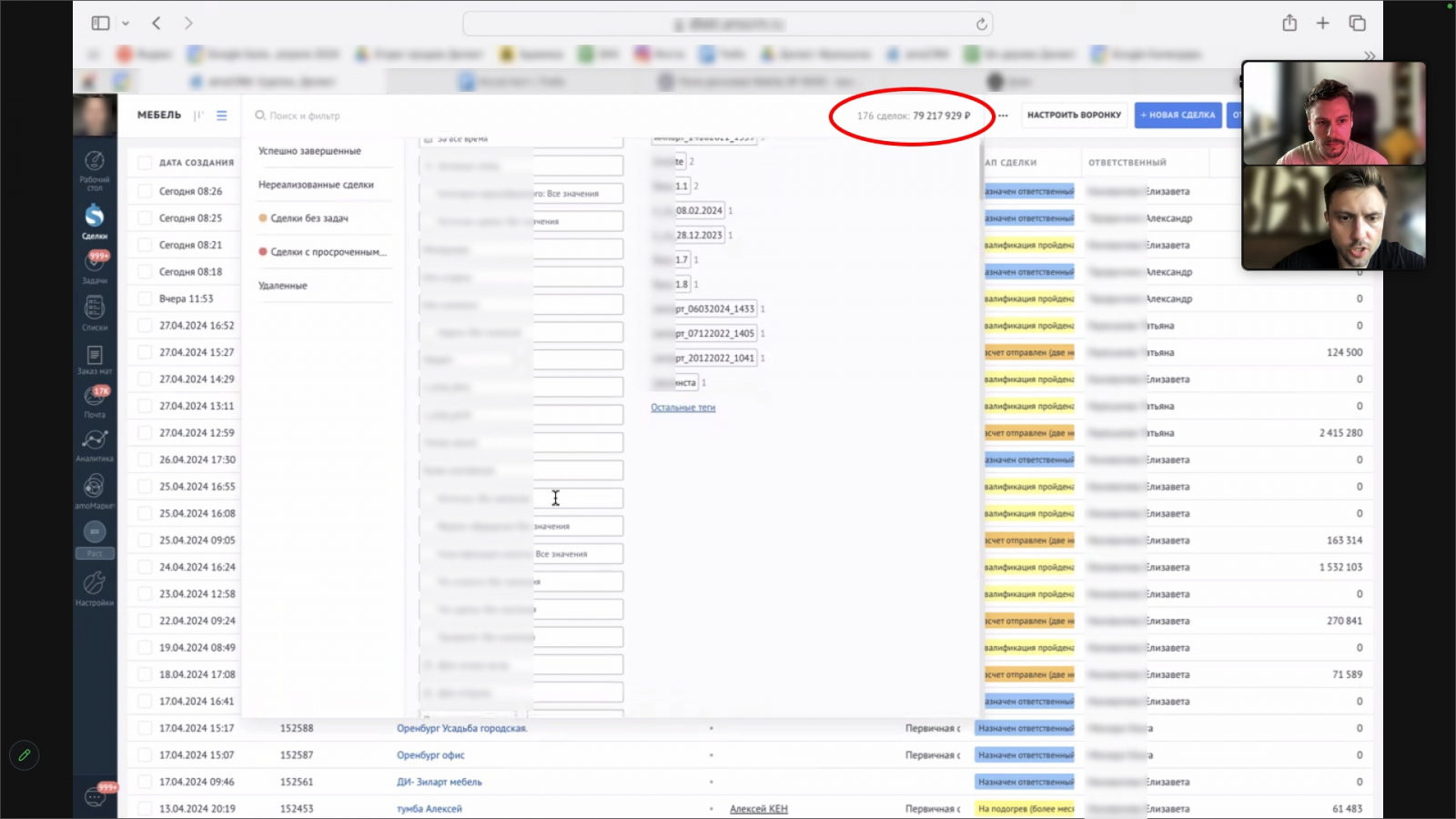The image size is (1456, 819).
Task: Select the Успешно завершенные filter preset
Action: coord(309,151)
